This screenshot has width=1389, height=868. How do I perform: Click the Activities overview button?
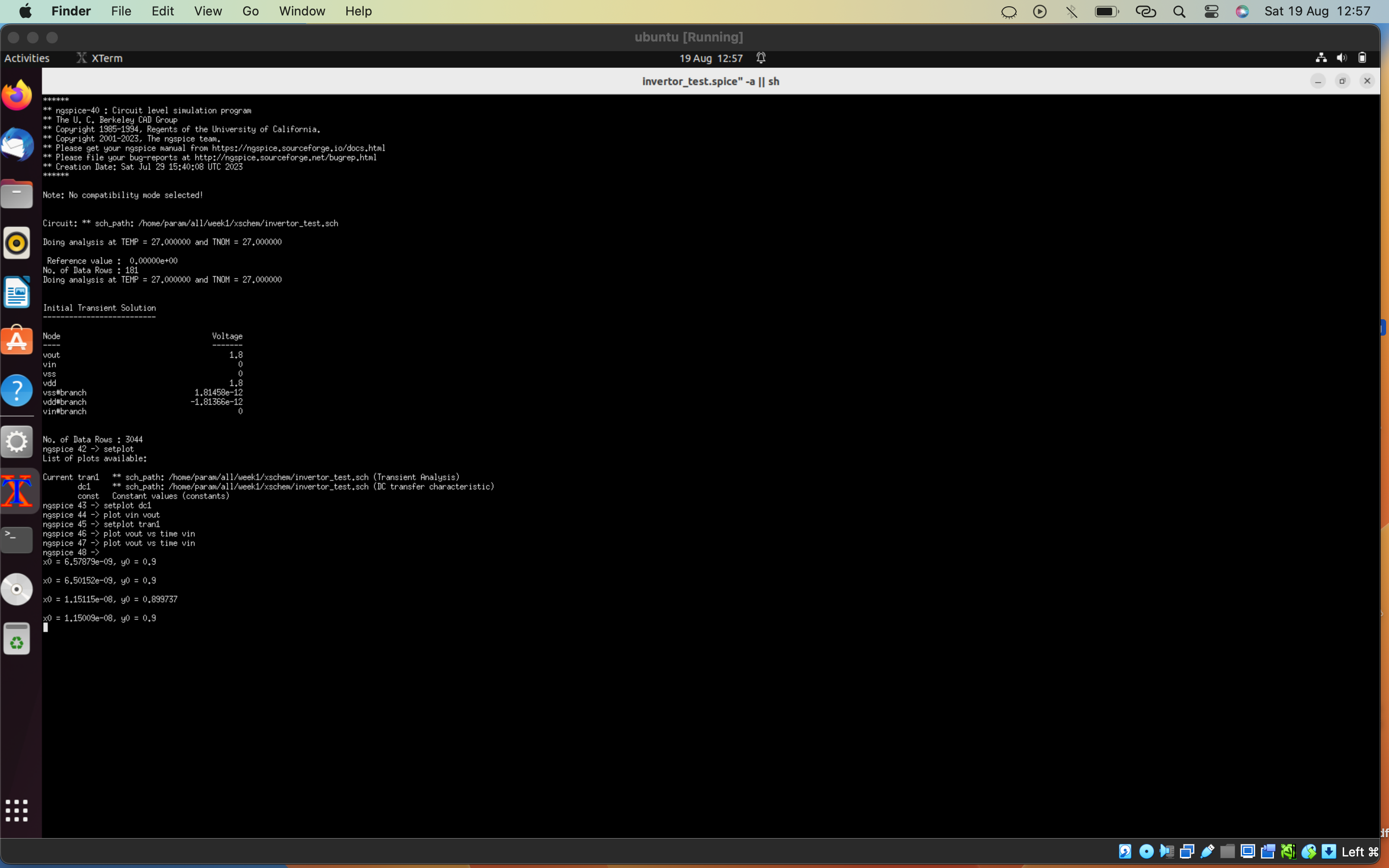pyautogui.click(x=27, y=58)
